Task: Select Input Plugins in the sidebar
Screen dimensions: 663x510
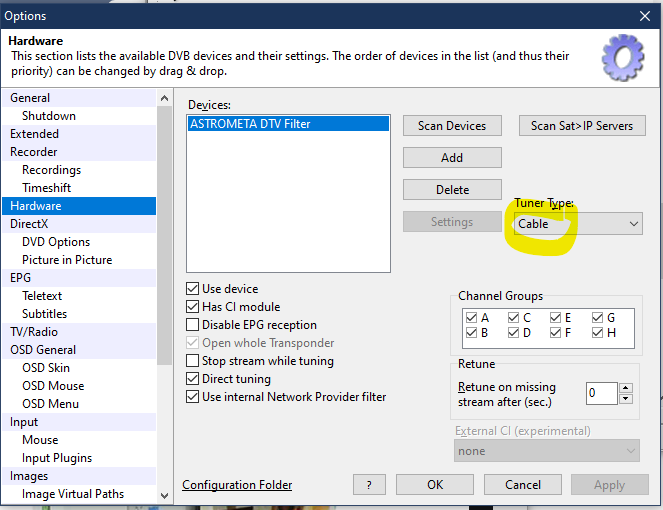Action: (57, 458)
